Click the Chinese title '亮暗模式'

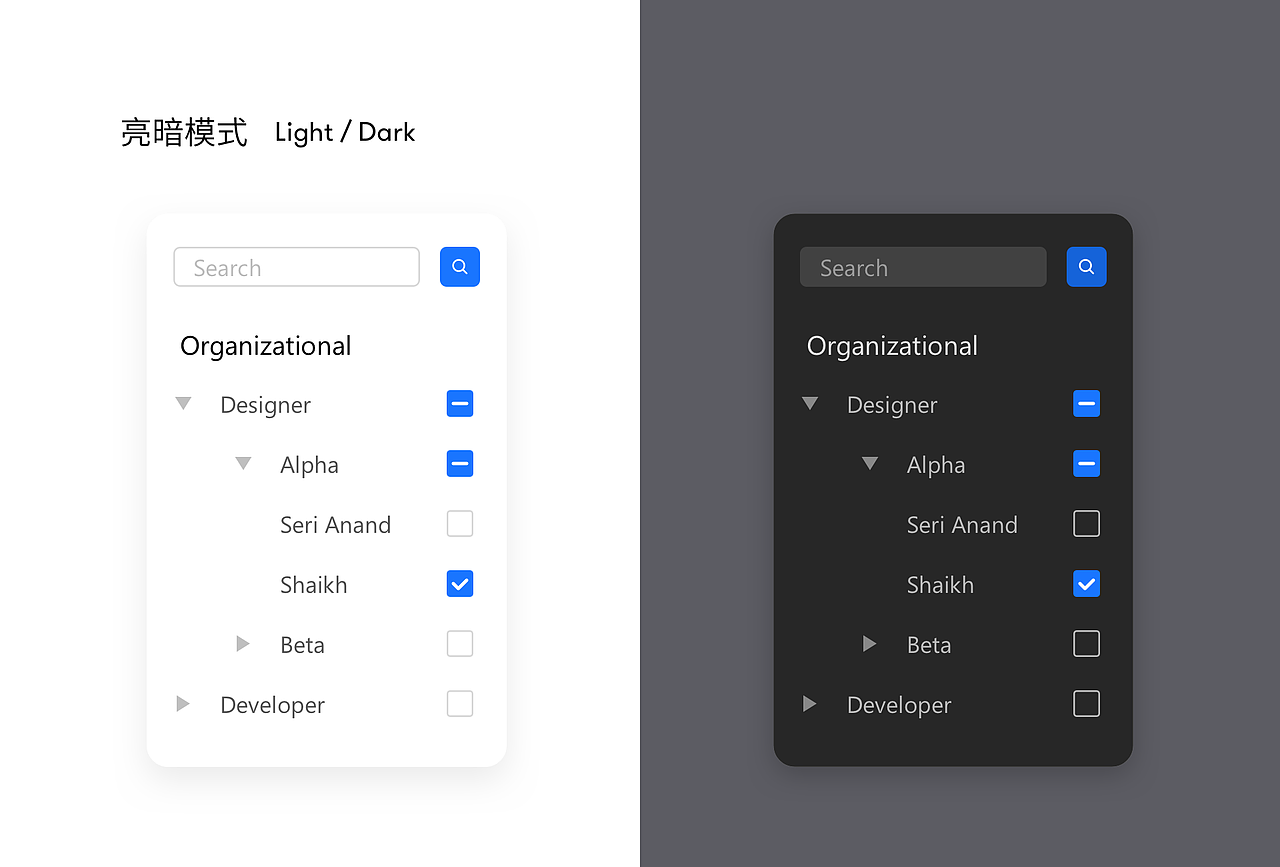184,132
